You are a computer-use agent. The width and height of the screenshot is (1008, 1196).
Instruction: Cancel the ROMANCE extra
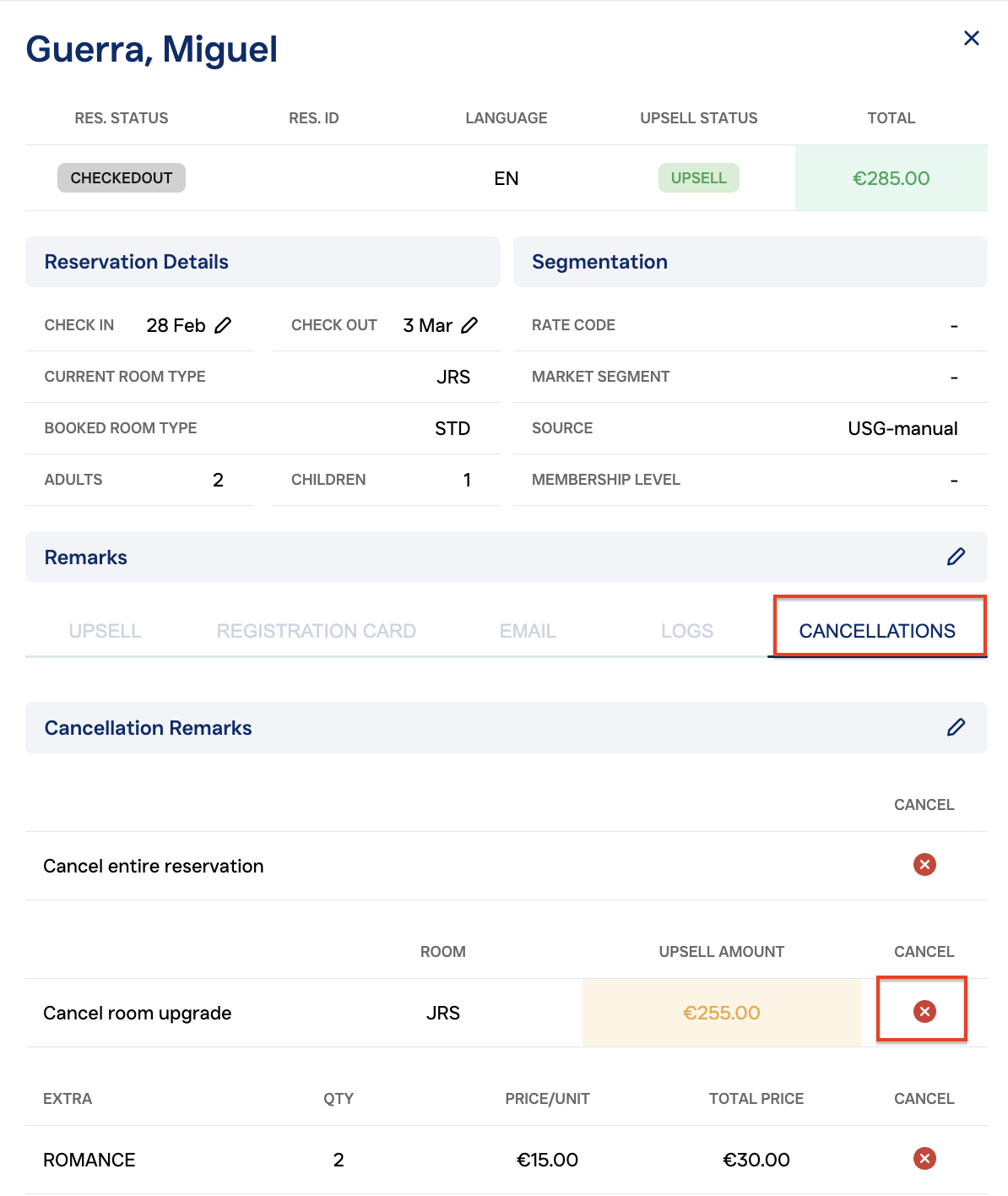[924, 1159]
